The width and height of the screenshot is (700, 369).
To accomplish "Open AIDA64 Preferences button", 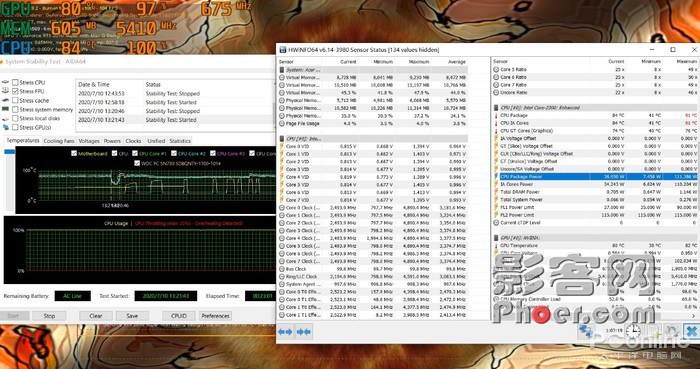I will pos(215,316).
